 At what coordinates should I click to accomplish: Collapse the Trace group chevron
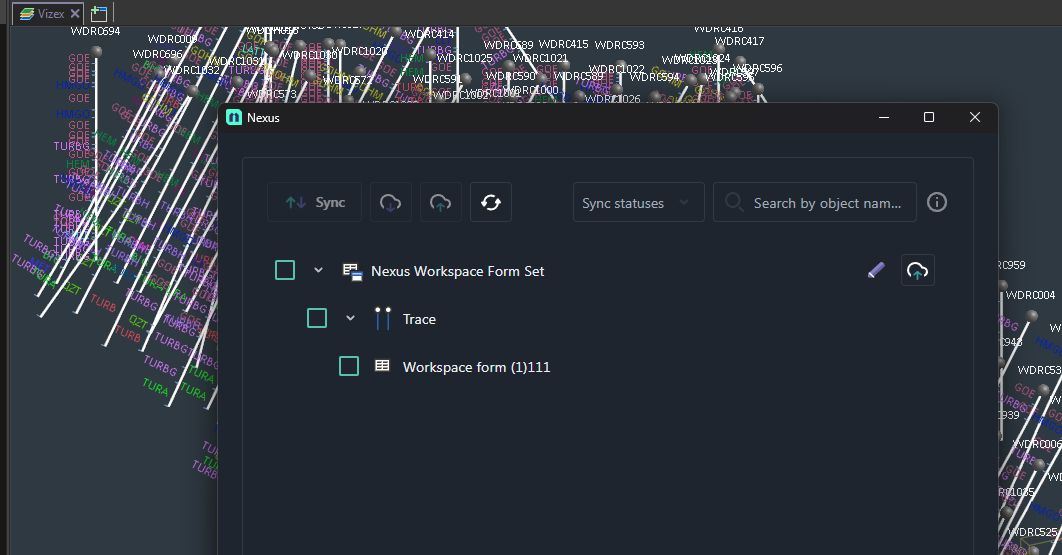pos(351,318)
